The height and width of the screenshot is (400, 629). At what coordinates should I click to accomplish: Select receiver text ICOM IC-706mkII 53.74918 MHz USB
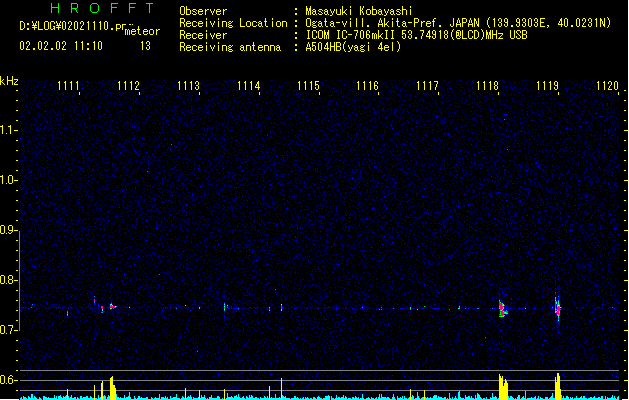click(416, 35)
